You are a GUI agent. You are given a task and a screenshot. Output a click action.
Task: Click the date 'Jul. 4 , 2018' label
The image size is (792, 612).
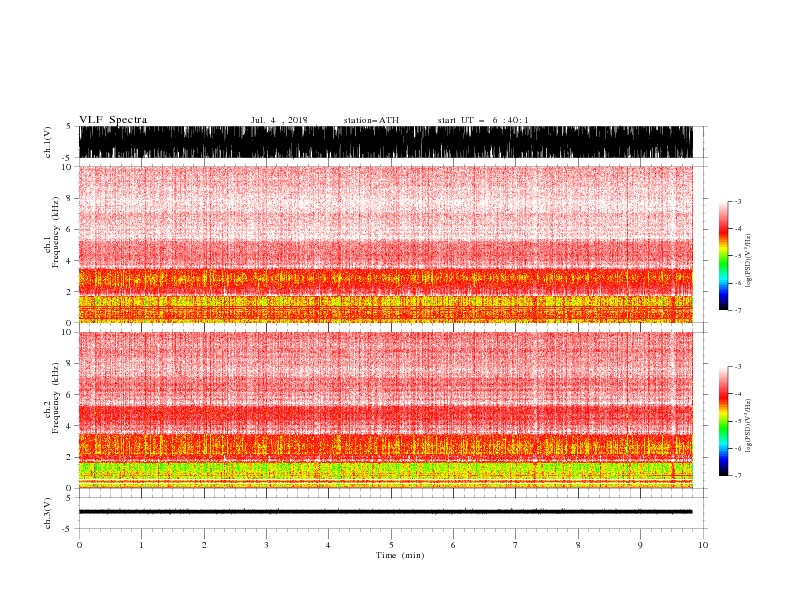[279, 120]
